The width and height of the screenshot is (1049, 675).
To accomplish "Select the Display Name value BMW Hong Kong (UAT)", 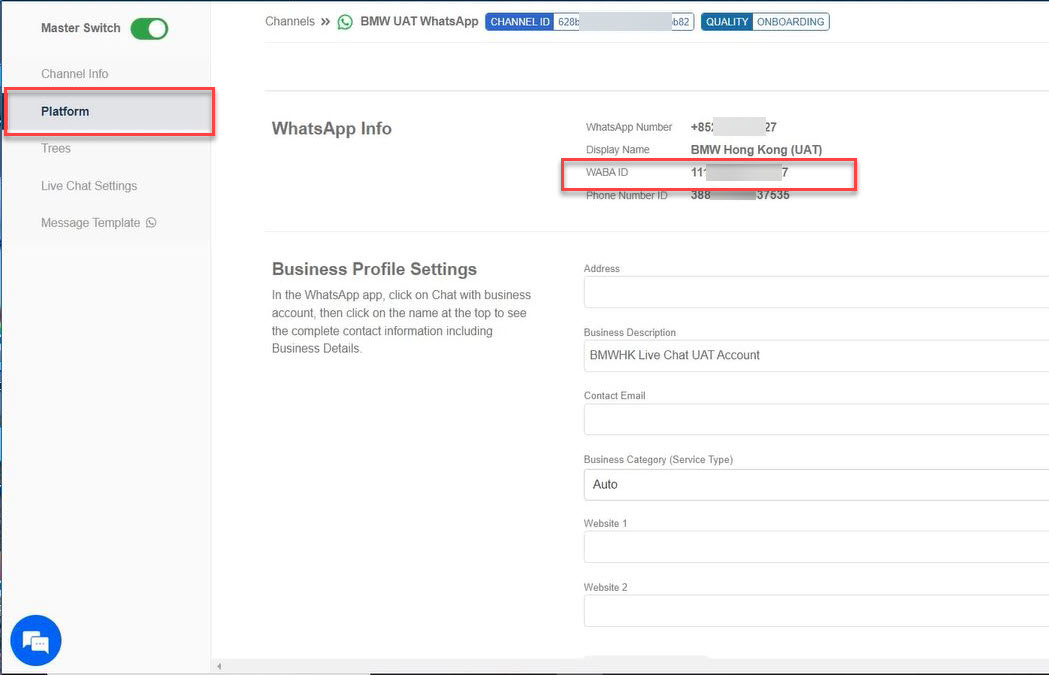I will pyautogui.click(x=756, y=150).
